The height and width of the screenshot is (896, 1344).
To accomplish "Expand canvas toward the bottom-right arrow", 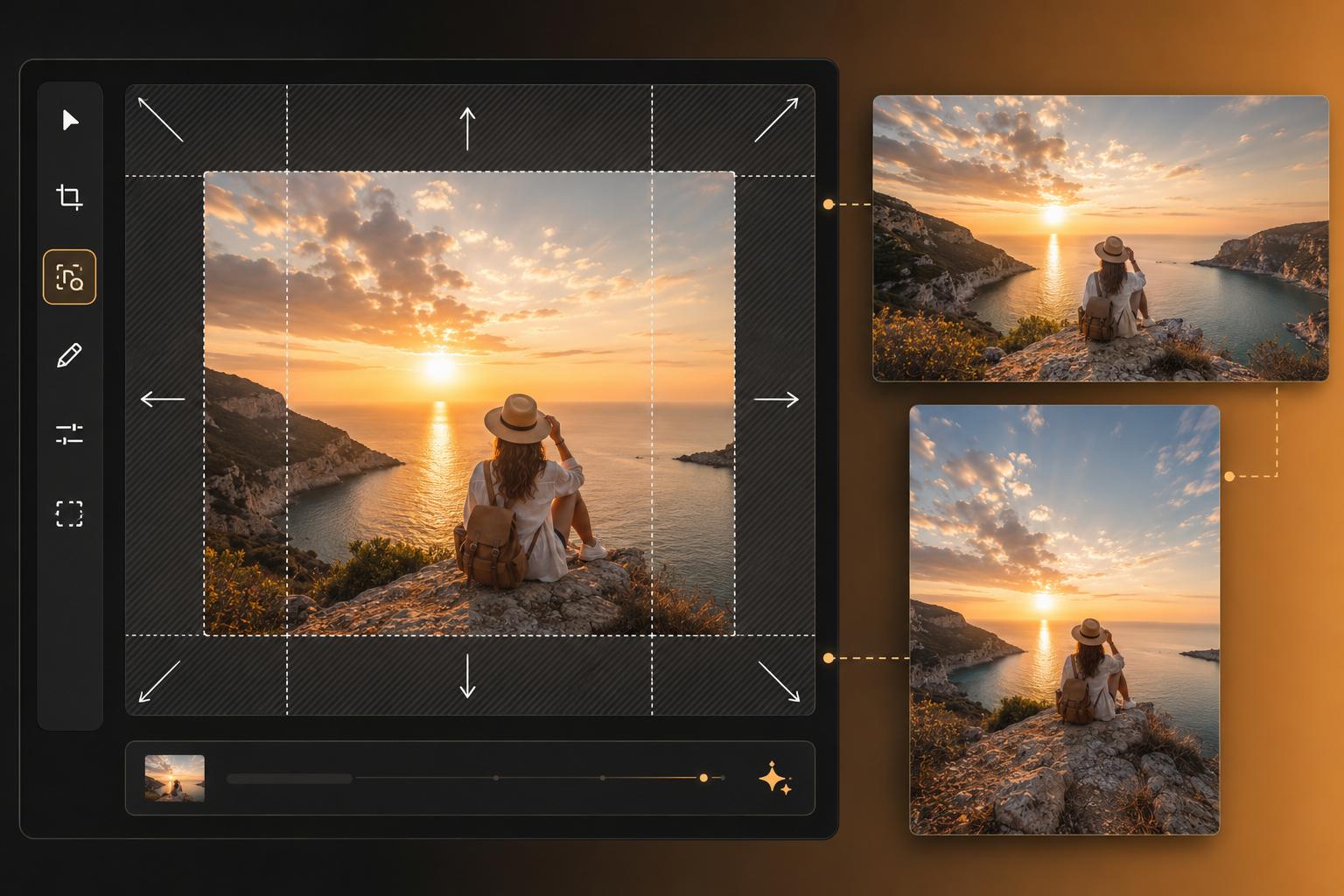I will 779,681.
